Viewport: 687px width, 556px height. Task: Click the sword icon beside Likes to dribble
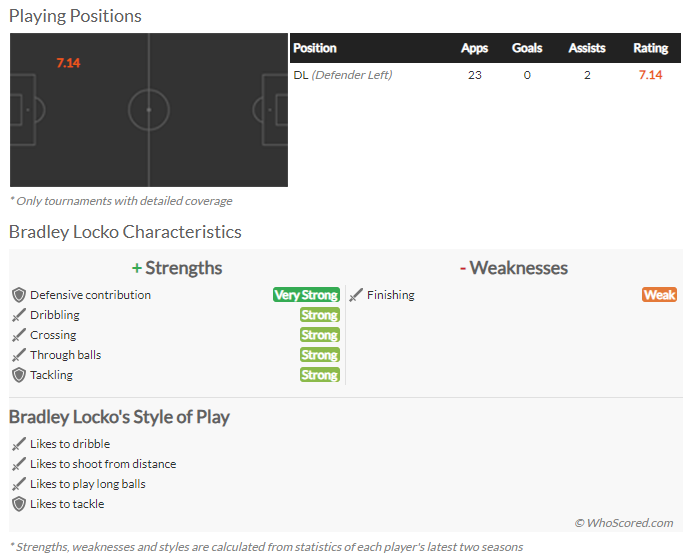pyautogui.click(x=19, y=444)
